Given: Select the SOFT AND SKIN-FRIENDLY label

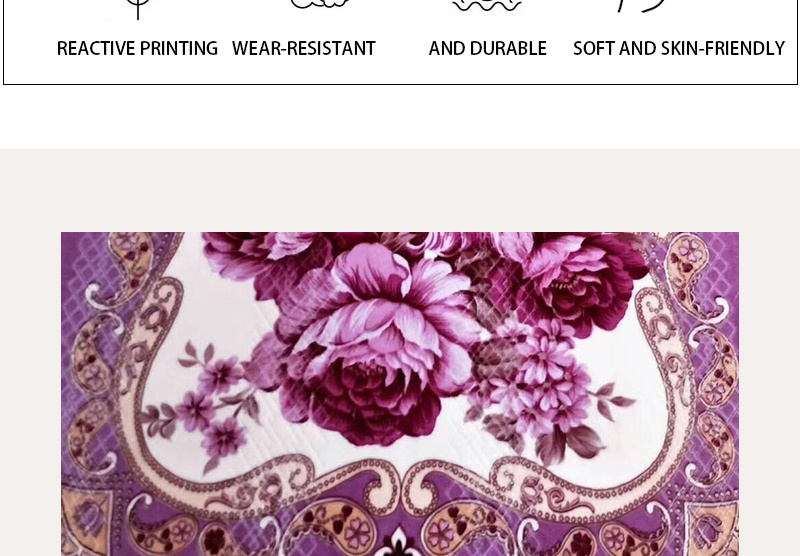Looking at the screenshot, I should coord(679,48).
